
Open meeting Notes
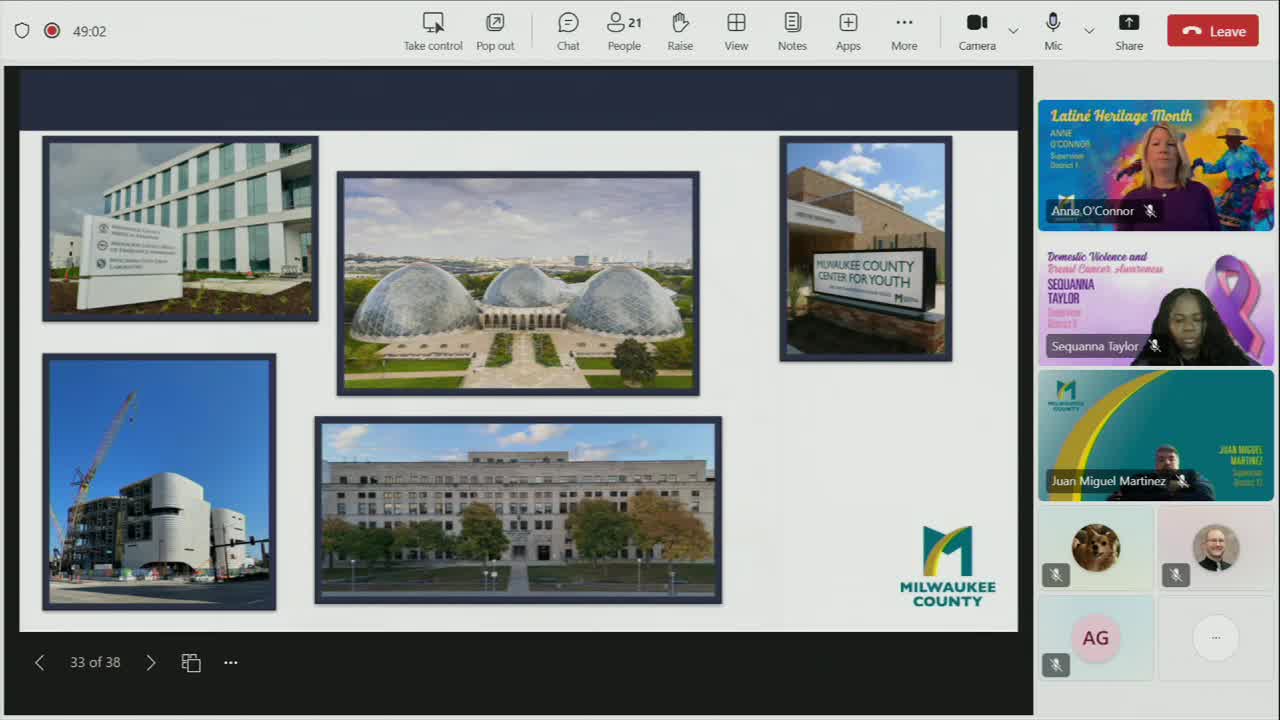coord(792,31)
